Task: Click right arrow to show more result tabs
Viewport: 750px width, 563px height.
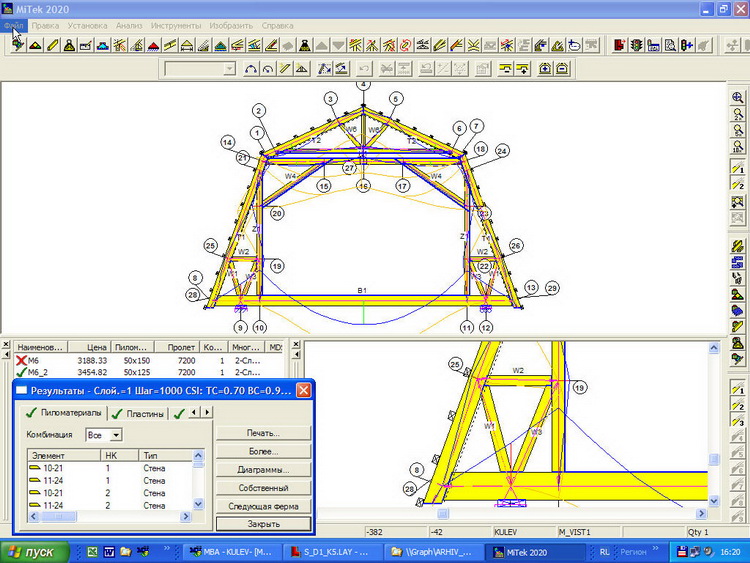Action: click(x=207, y=412)
